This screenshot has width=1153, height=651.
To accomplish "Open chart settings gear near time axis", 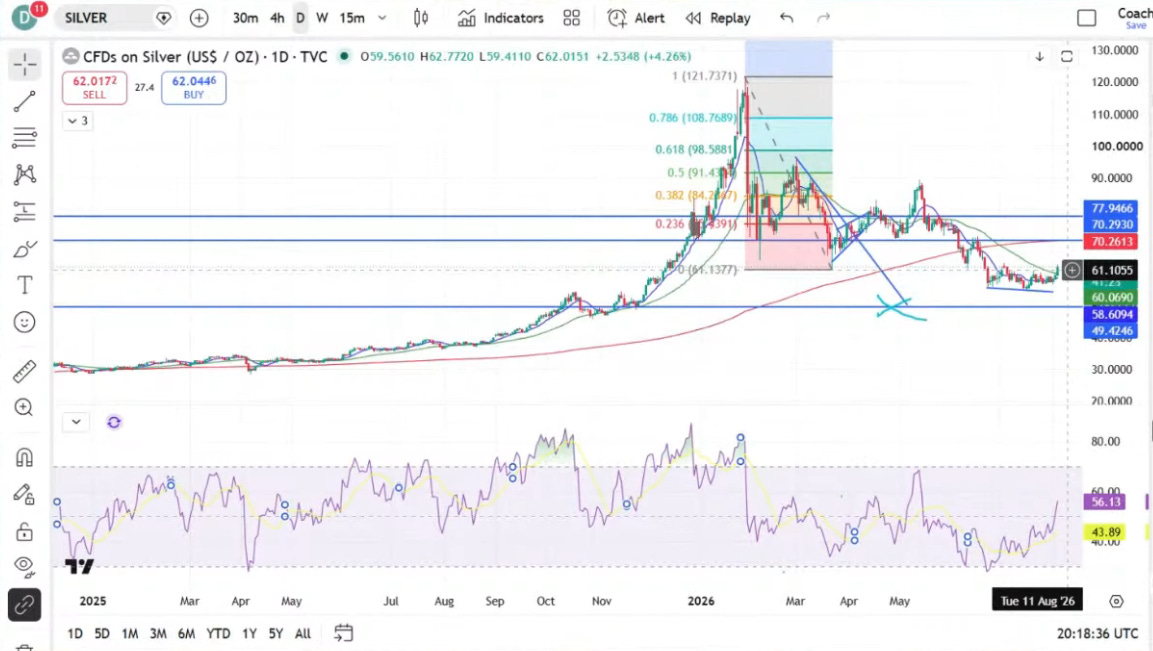I will tap(1116, 601).
